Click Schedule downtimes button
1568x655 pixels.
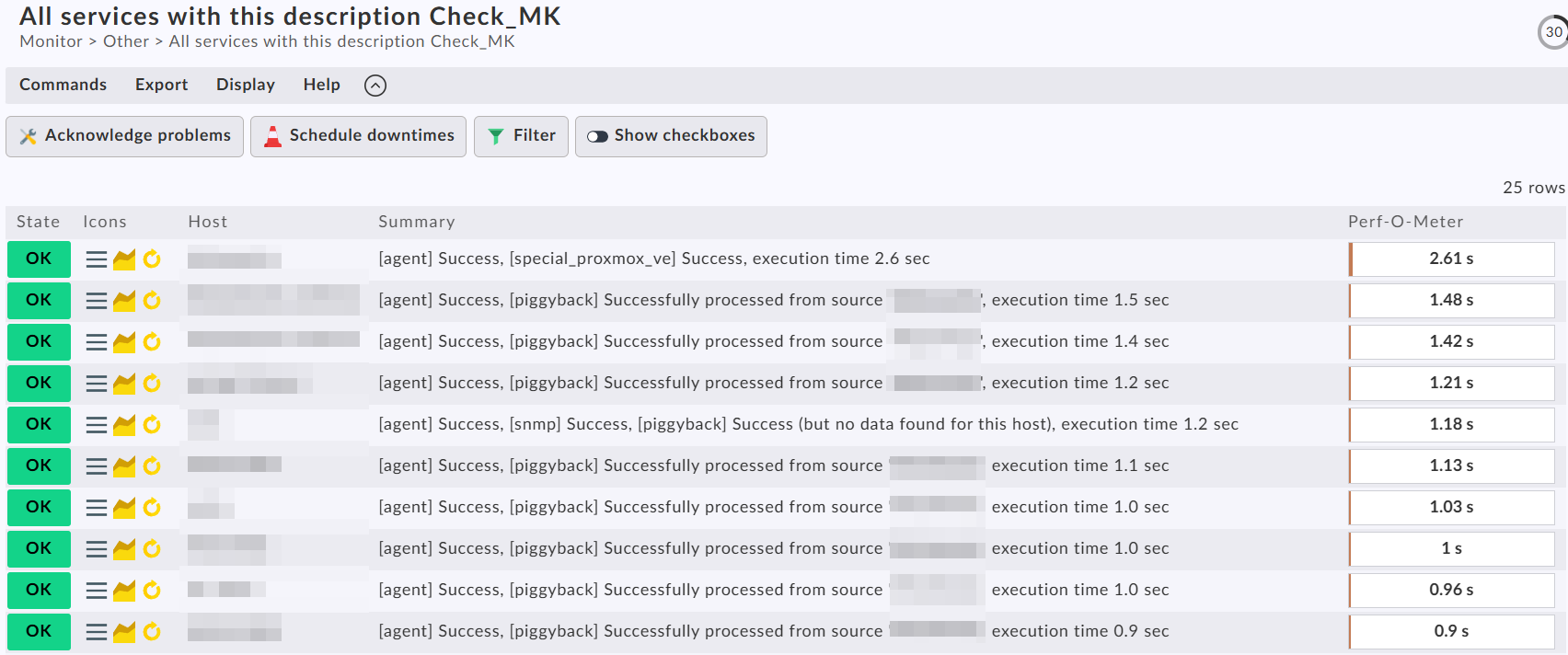pos(358,136)
